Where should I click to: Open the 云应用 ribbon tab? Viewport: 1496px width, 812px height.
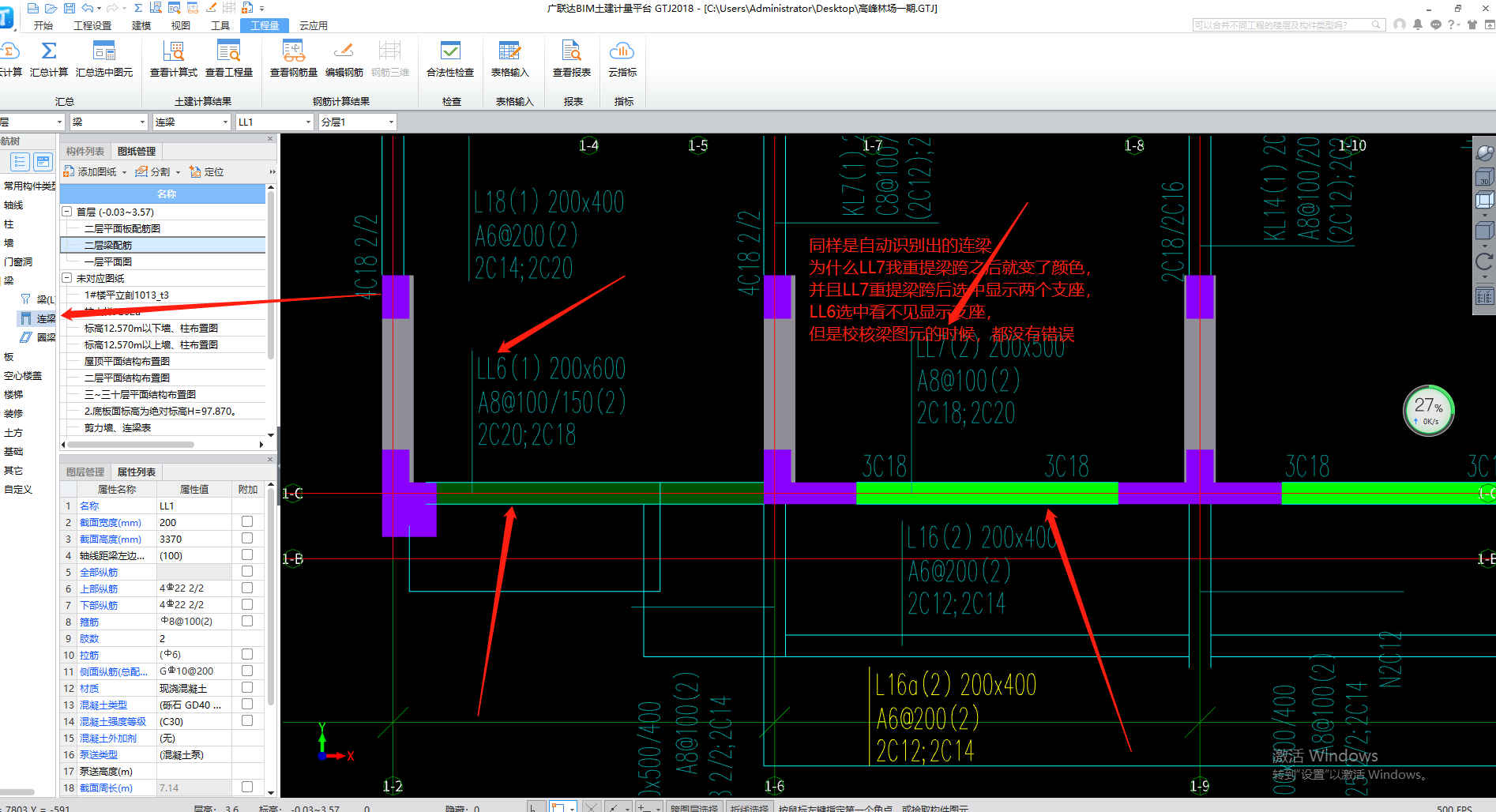click(313, 25)
